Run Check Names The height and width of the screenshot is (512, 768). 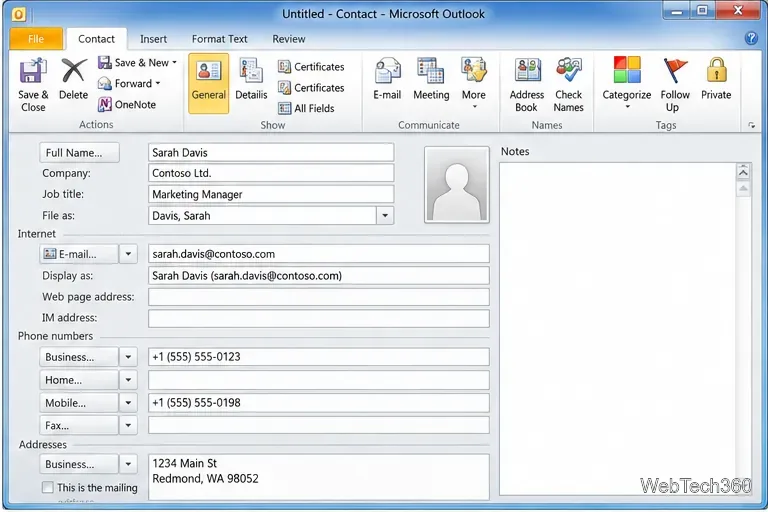(x=569, y=84)
